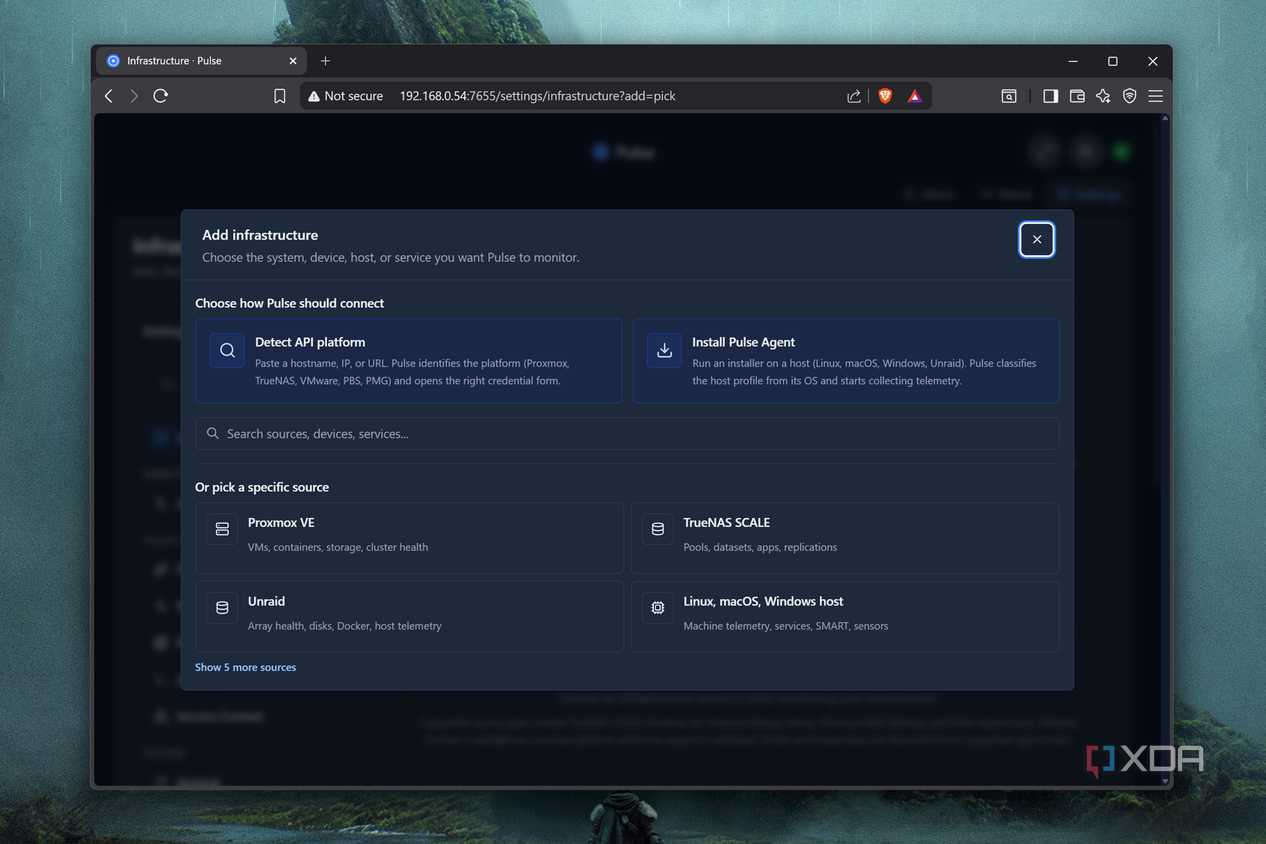Select the TrueNAS SCALE source
The width and height of the screenshot is (1266, 844).
[x=845, y=538]
